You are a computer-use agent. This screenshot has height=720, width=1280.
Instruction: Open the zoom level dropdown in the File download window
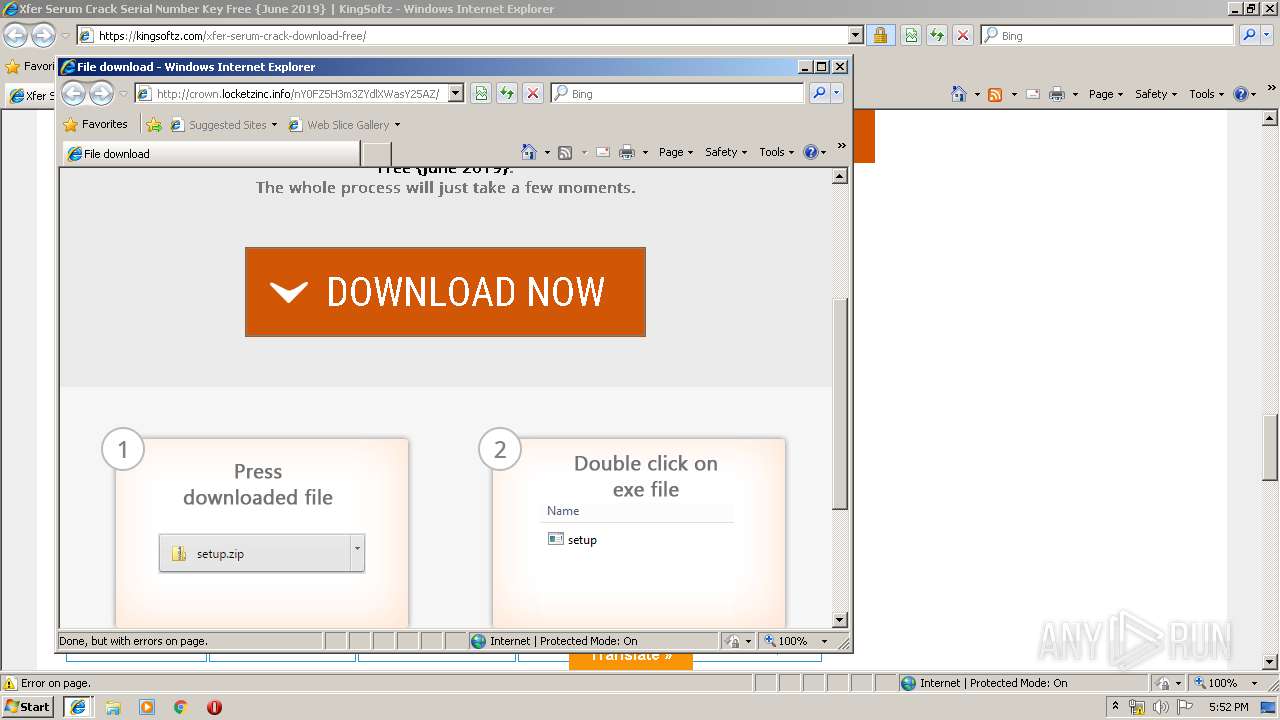pyautogui.click(x=824, y=641)
